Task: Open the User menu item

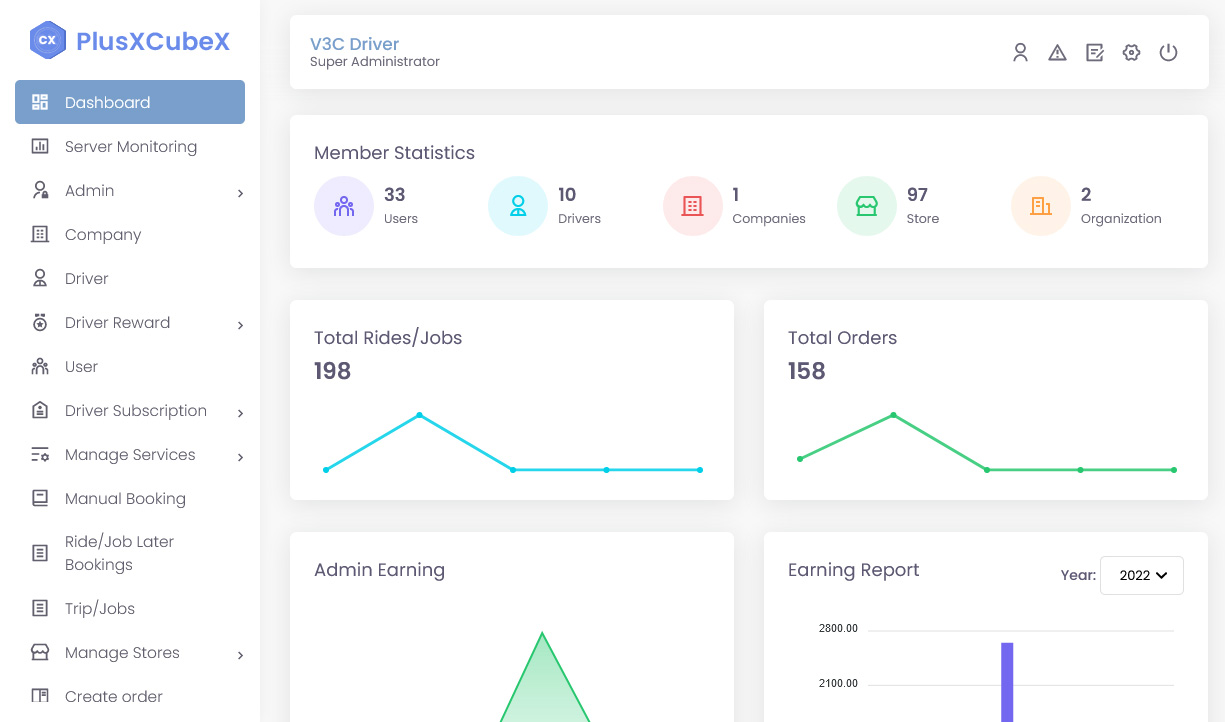Action: [x=130, y=366]
